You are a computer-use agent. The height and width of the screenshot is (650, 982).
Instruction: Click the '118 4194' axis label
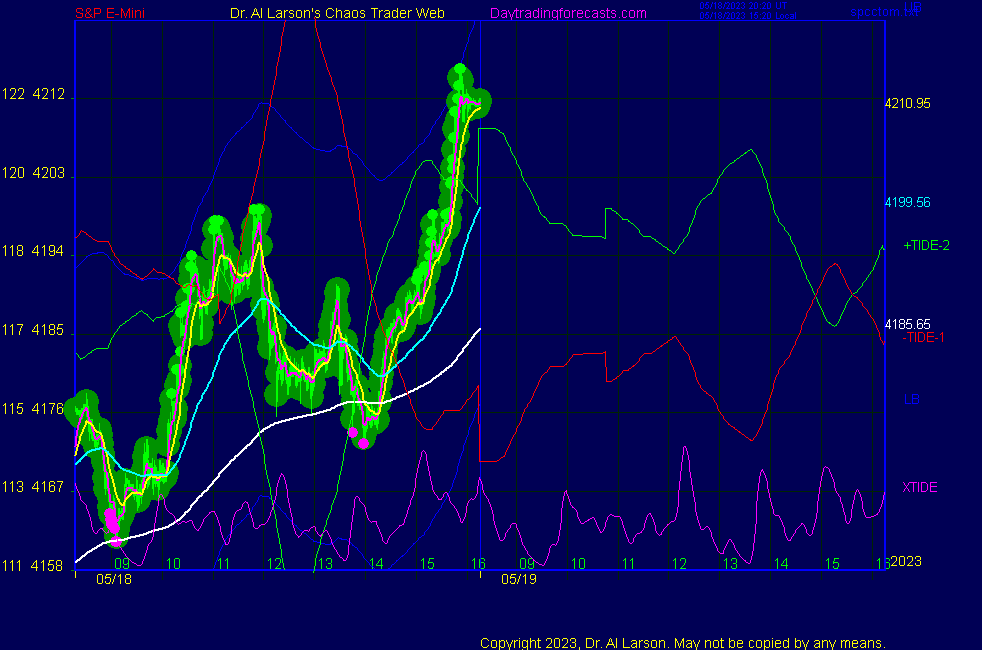33,252
